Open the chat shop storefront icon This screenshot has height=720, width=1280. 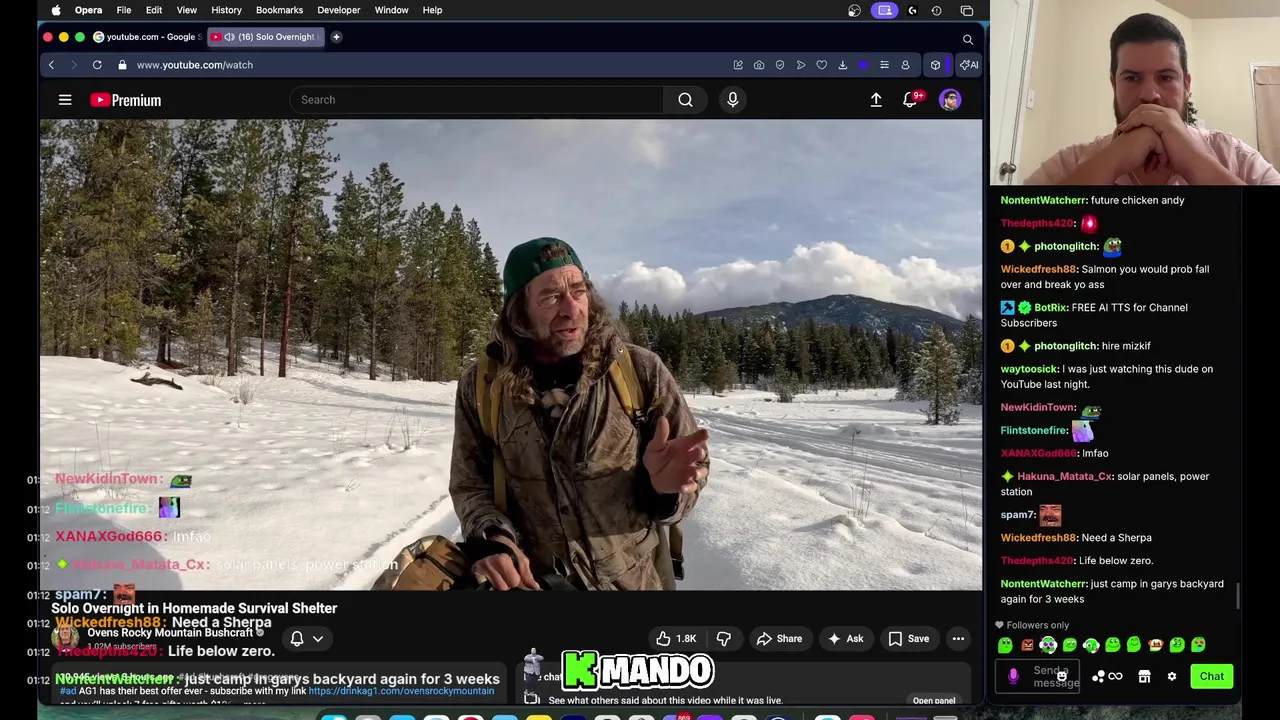pos(1144,677)
